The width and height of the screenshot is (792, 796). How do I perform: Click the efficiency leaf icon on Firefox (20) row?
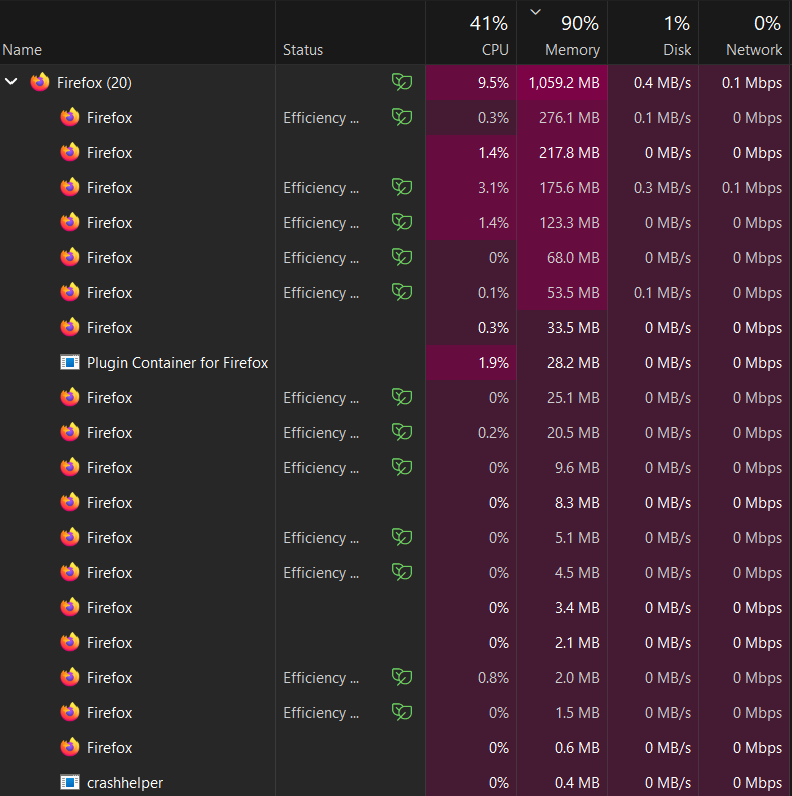[401, 82]
